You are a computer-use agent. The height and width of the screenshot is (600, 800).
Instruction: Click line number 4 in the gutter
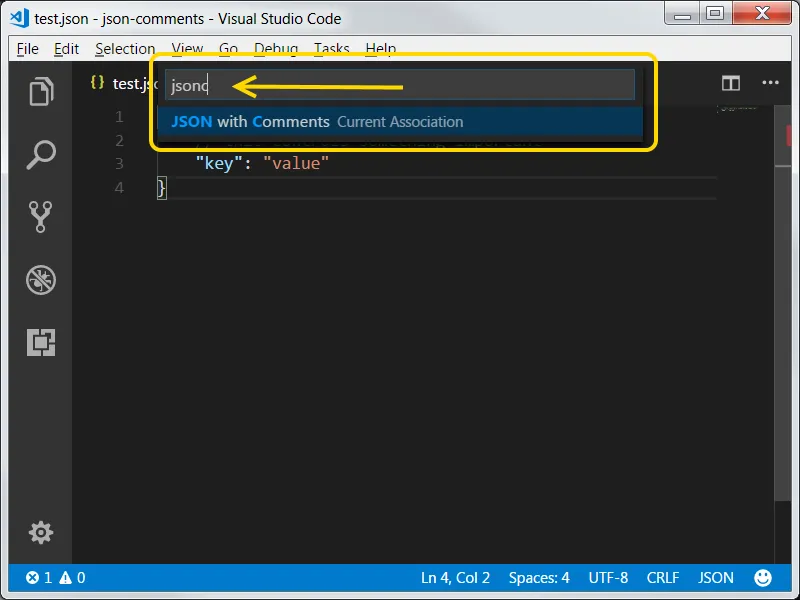[119, 188]
